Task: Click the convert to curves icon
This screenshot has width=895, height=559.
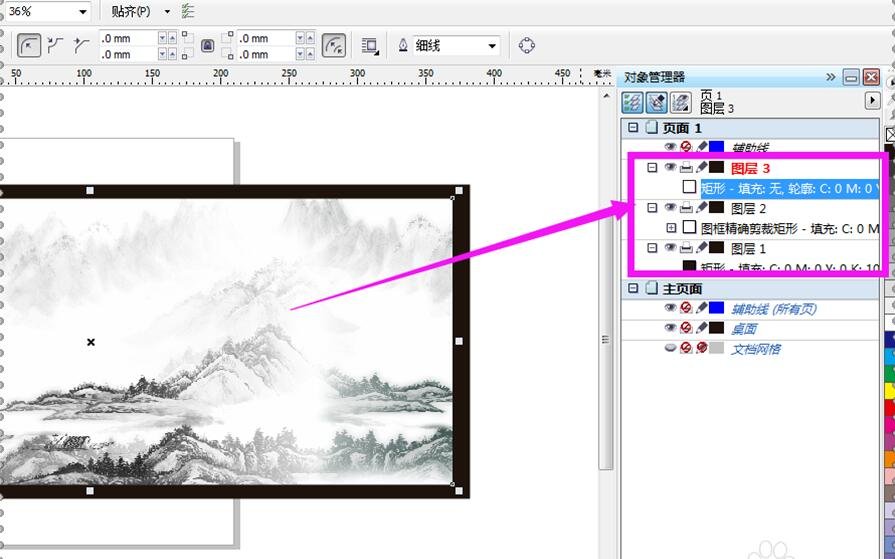Action: [x=527, y=46]
